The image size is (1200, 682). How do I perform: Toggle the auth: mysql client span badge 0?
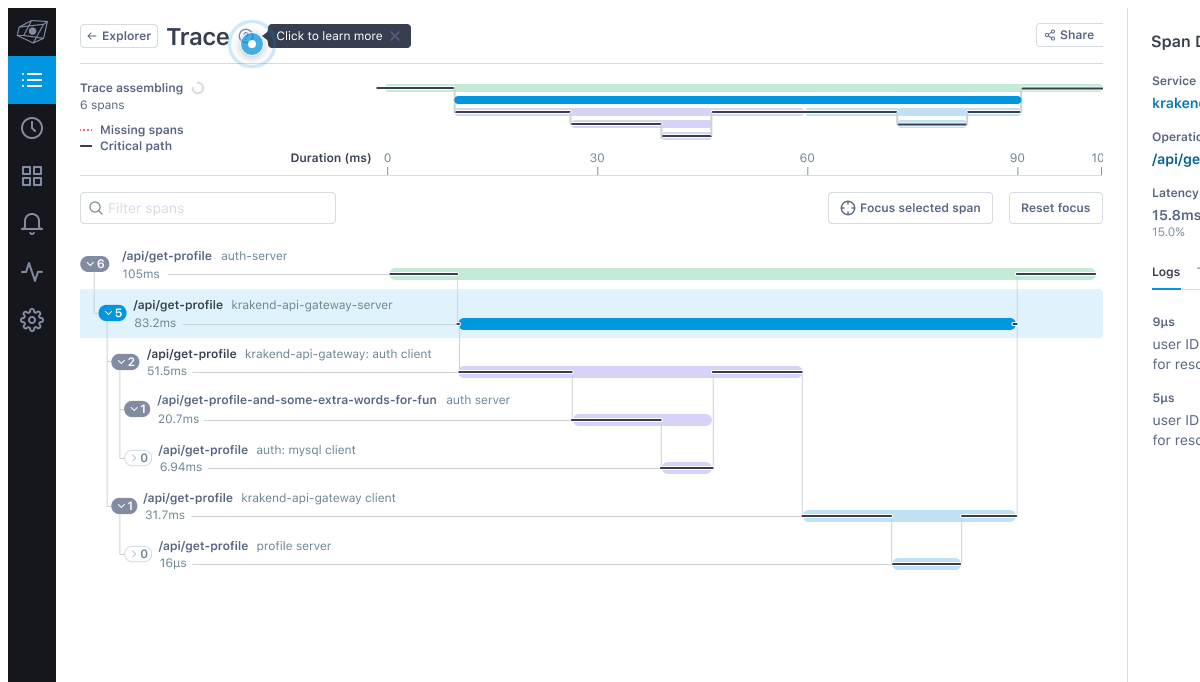click(137, 458)
